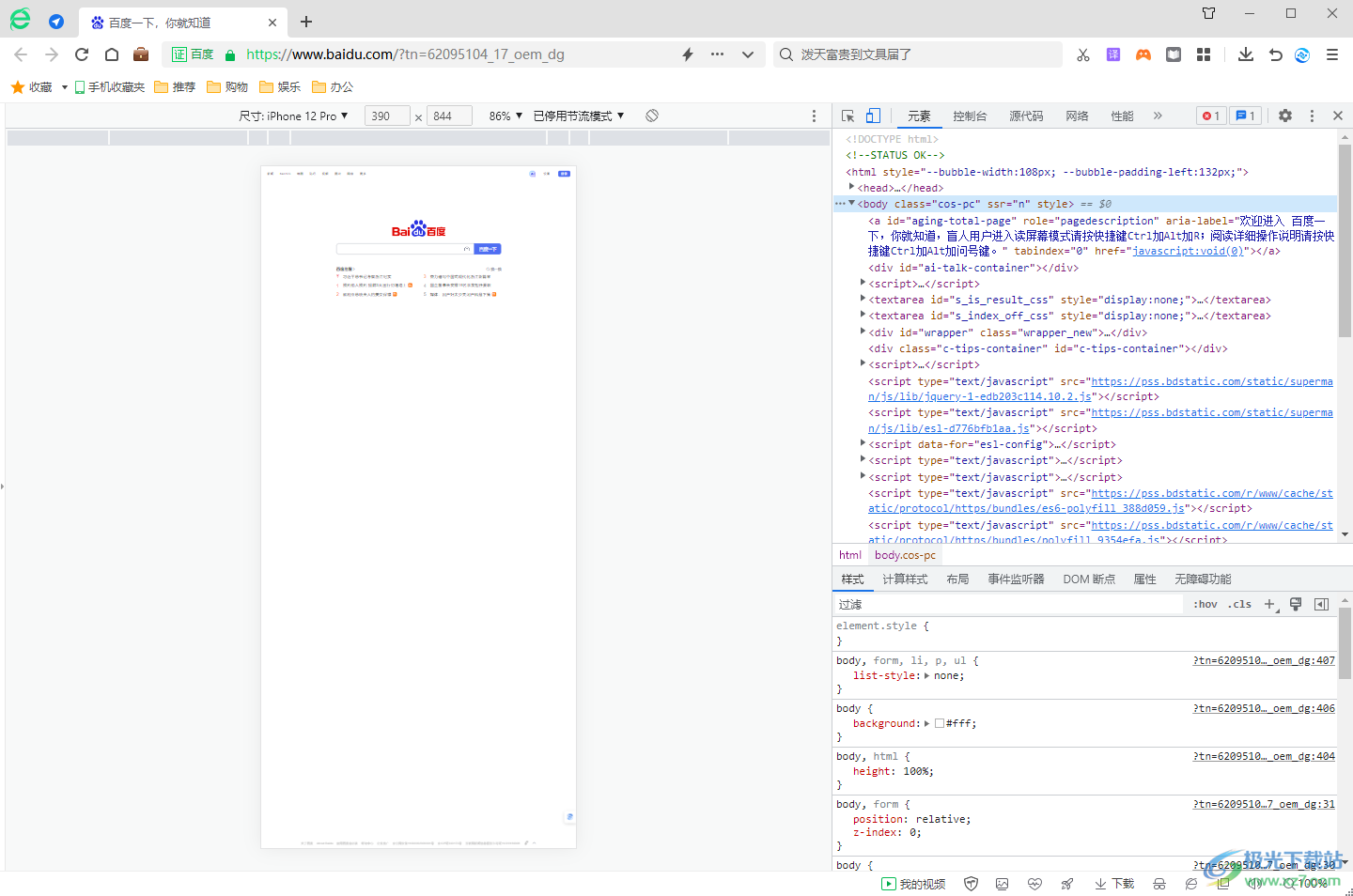Collapse the body element node
This screenshot has height=896, width=1353.
pos(851,203)
